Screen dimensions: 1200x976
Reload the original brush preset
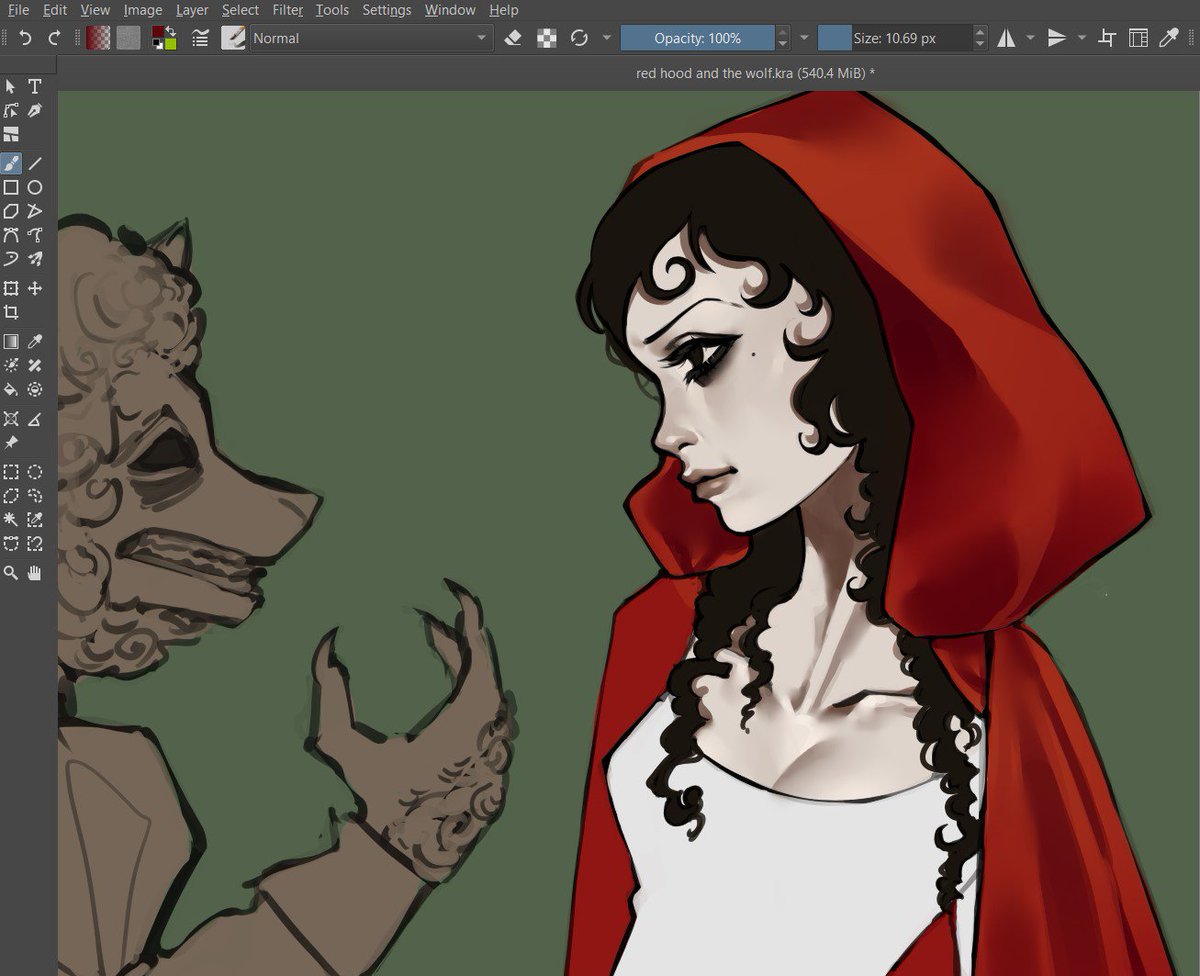tap(579, 38)
